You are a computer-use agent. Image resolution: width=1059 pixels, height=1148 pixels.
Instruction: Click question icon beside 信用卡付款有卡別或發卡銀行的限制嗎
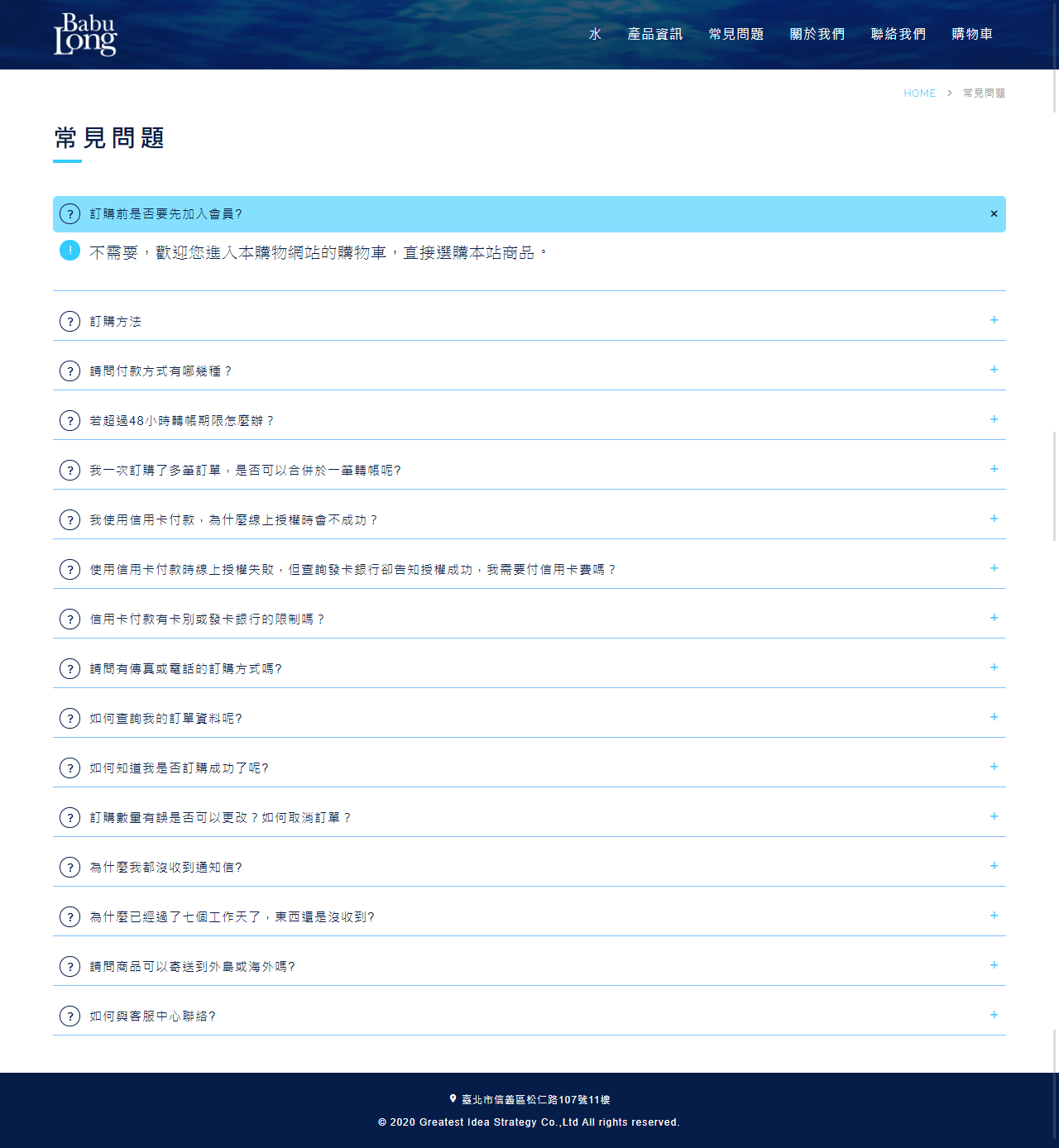point(70,619)
